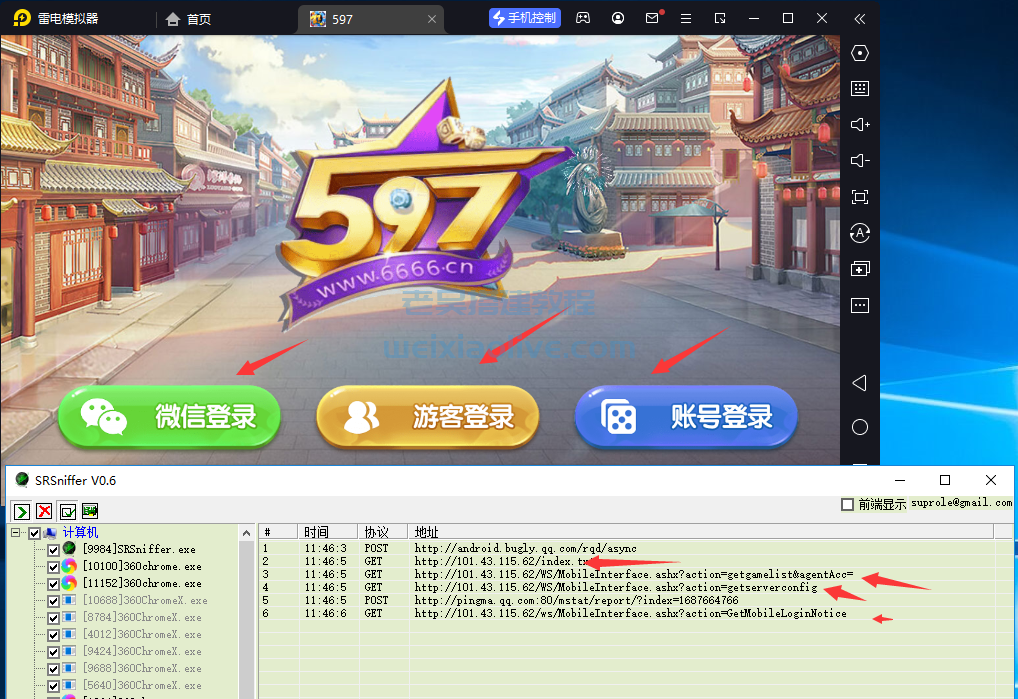The image size is (1018, 699).
Task: Click the back triangle in emulator sidebar
Action: tap(859, 383)
